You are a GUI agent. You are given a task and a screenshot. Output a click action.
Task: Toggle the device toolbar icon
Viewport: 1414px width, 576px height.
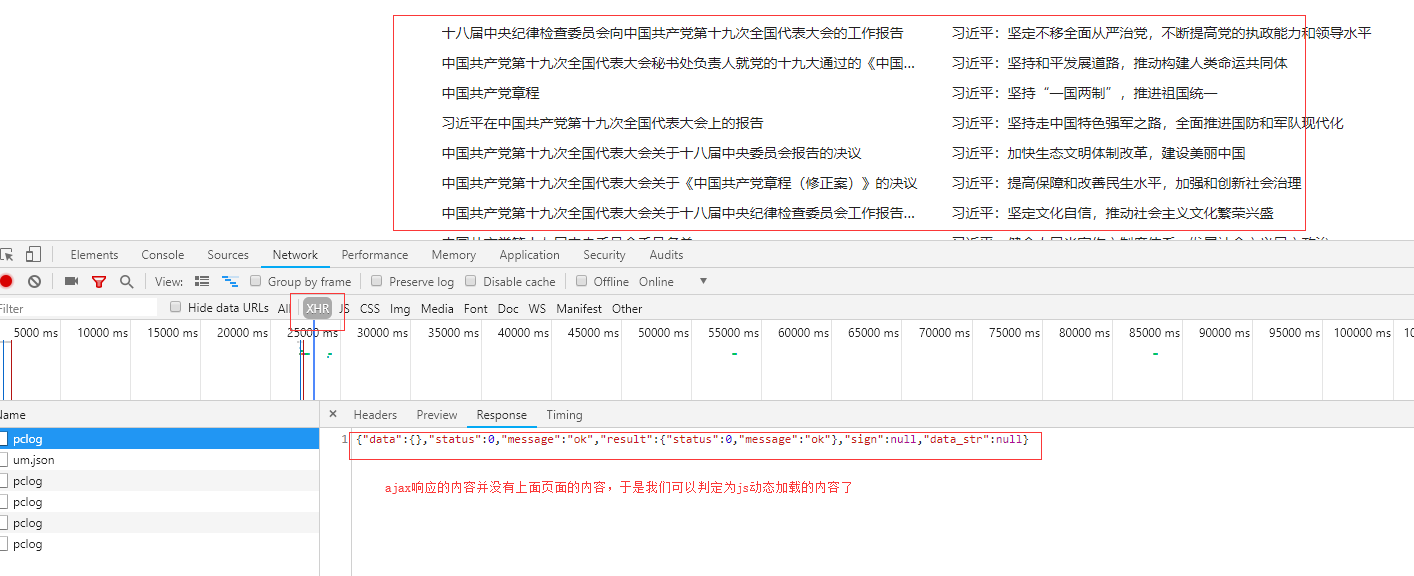pos(33,255)
